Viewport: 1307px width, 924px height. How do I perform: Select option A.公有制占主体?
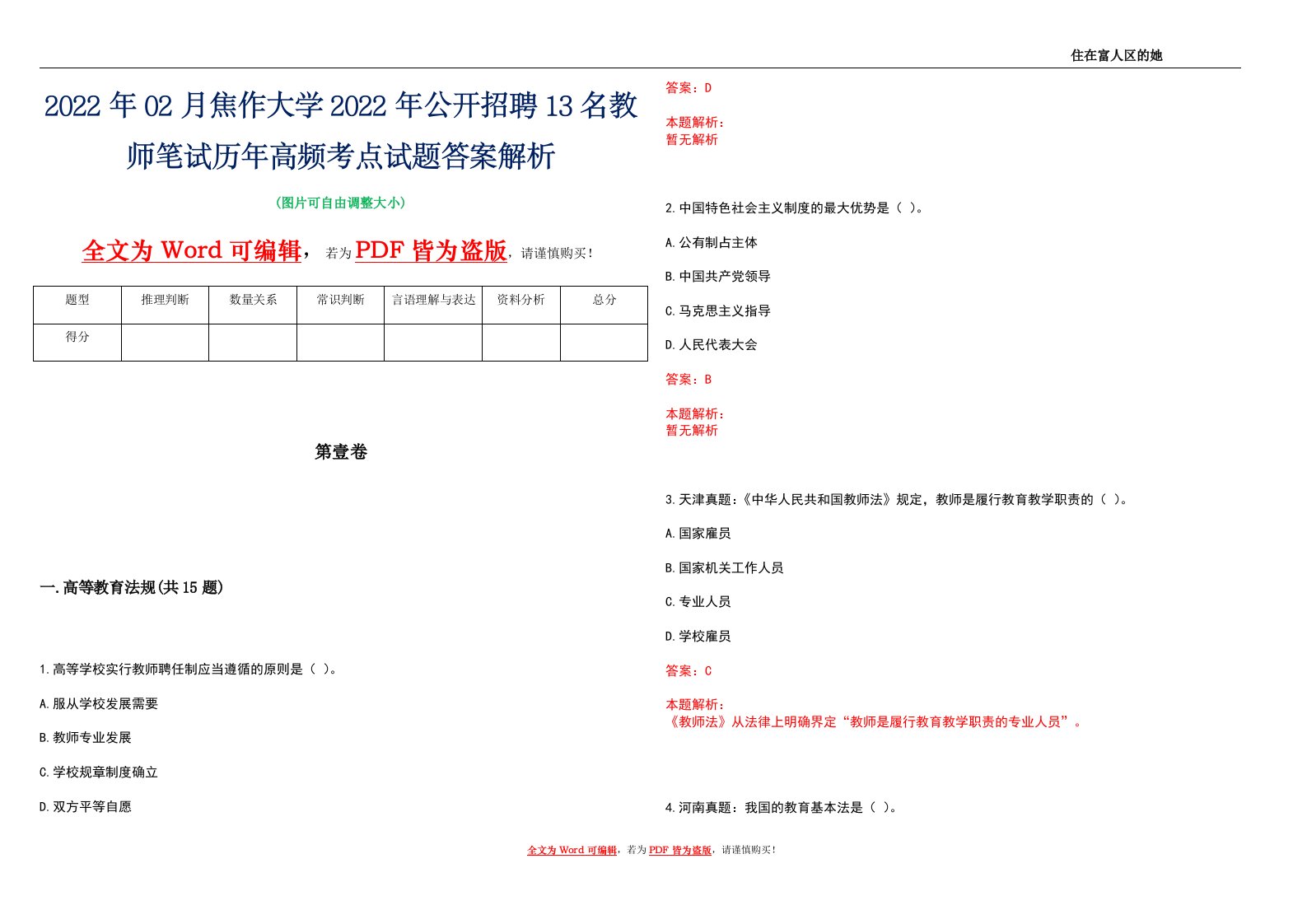point(712,243)
